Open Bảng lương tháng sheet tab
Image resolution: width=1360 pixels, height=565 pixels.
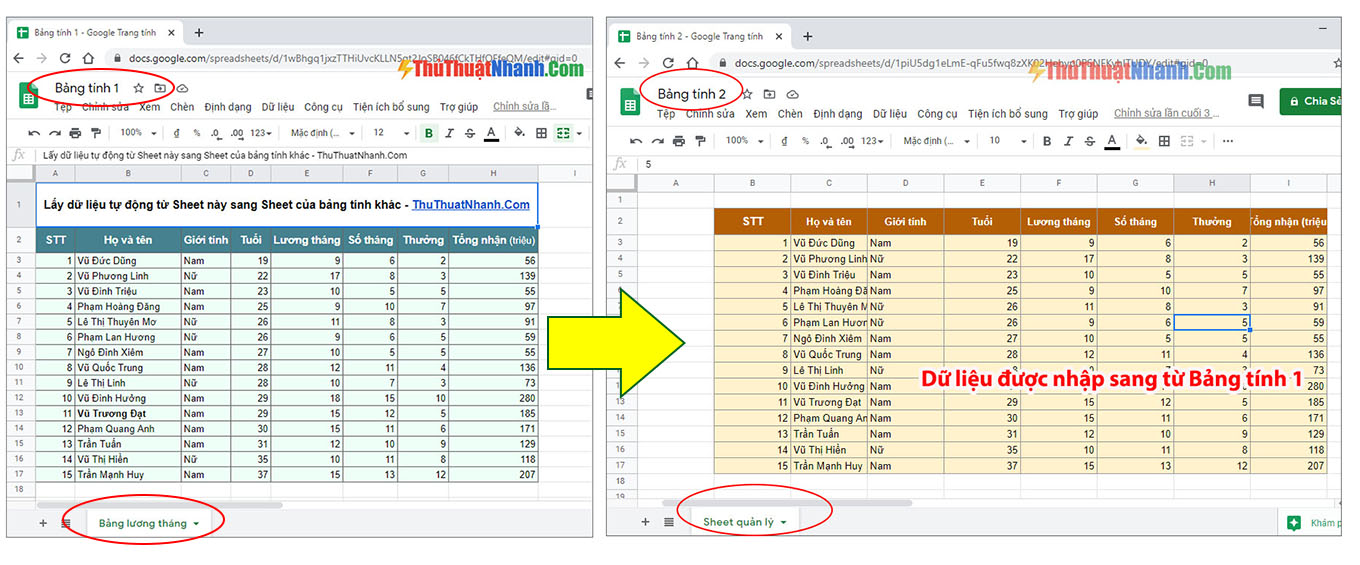point(149,523)
